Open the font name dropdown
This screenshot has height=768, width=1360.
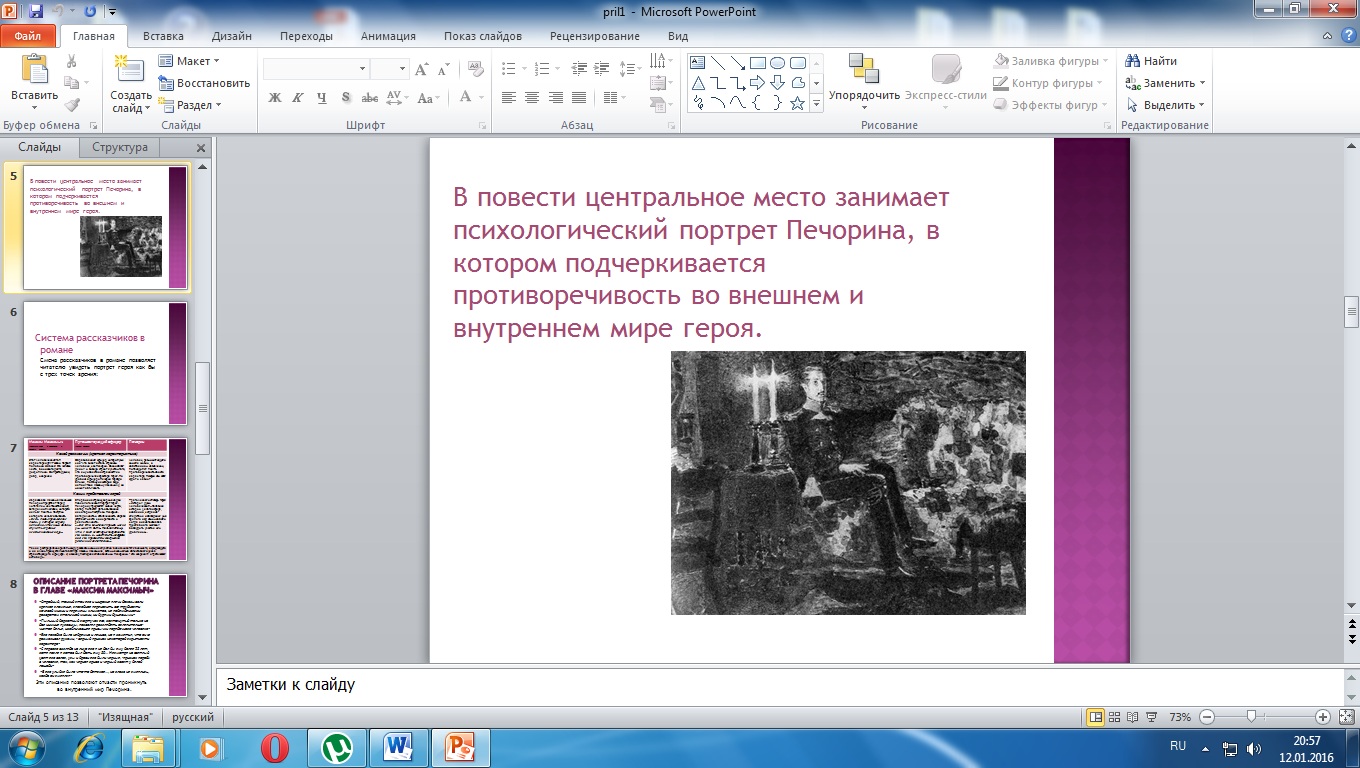tap(362, 69)
